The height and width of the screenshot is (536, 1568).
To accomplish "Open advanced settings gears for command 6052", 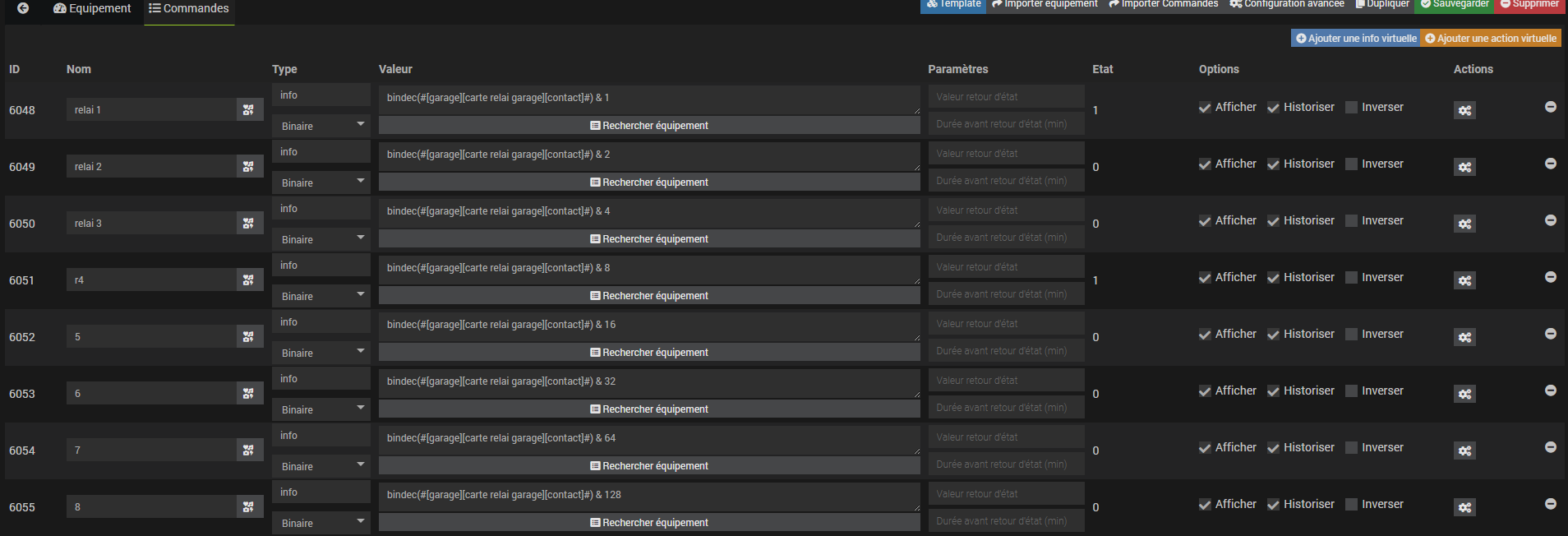I will 1464,337.
